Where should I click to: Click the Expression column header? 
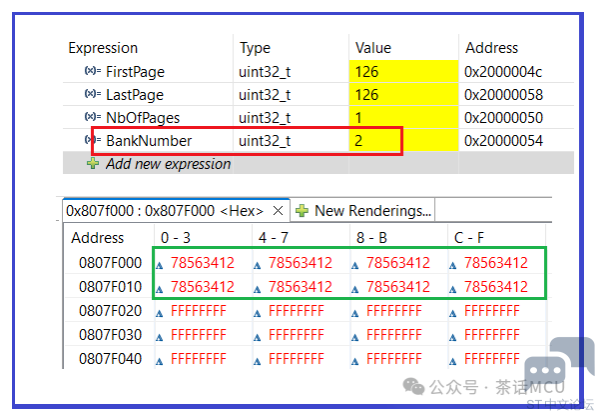pyautogui.click(x=103, y=48)
